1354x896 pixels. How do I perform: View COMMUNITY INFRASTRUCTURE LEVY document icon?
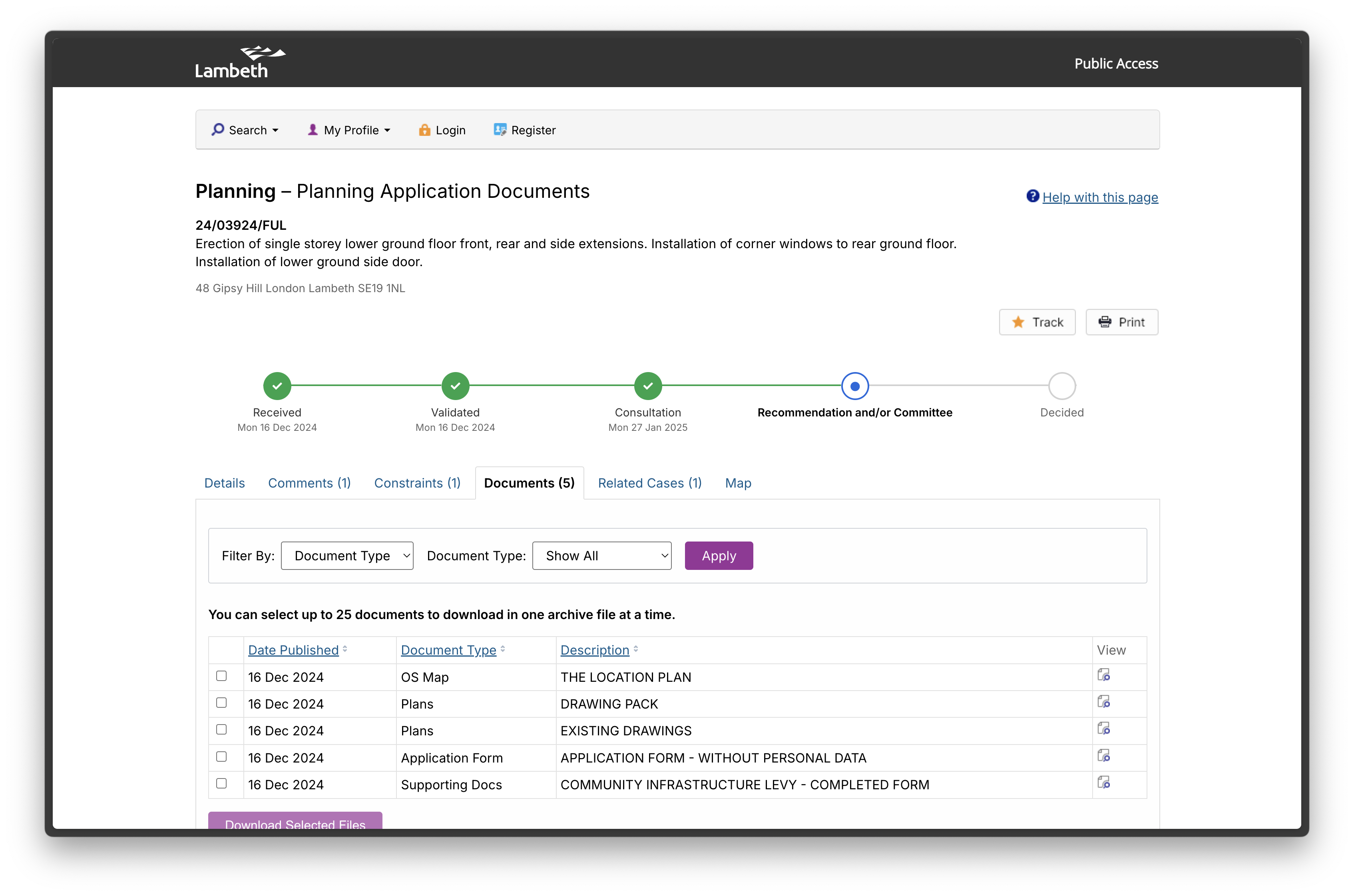click(1104, 783)
